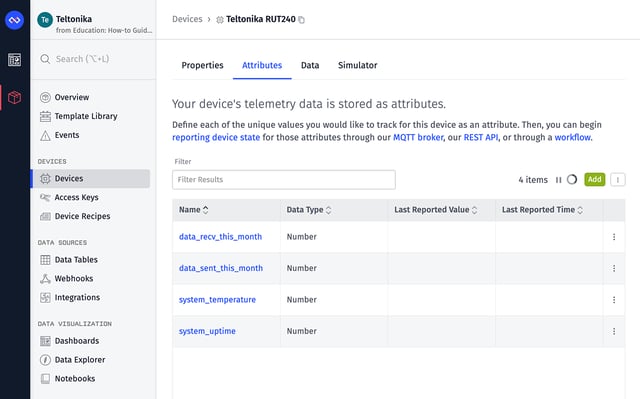
Task: Open actions menu for data_recv_this_month row
Action: (614, 237)
